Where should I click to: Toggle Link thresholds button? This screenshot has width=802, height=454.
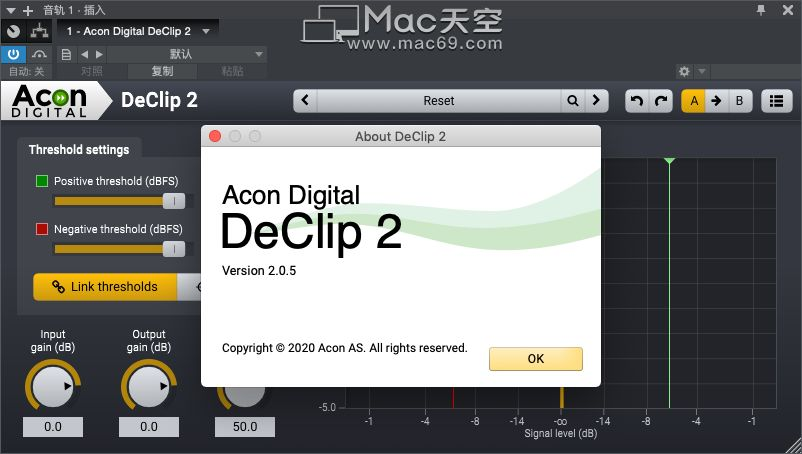point(105,287)
